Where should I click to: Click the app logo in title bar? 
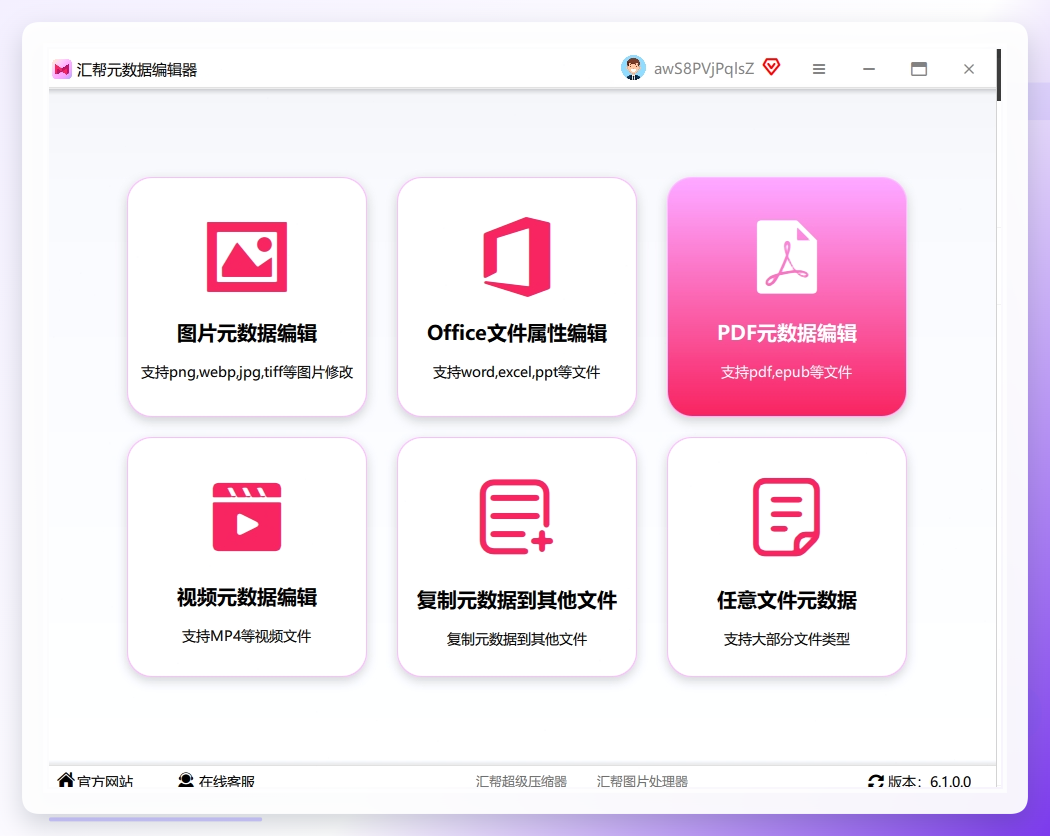(62, 69)
